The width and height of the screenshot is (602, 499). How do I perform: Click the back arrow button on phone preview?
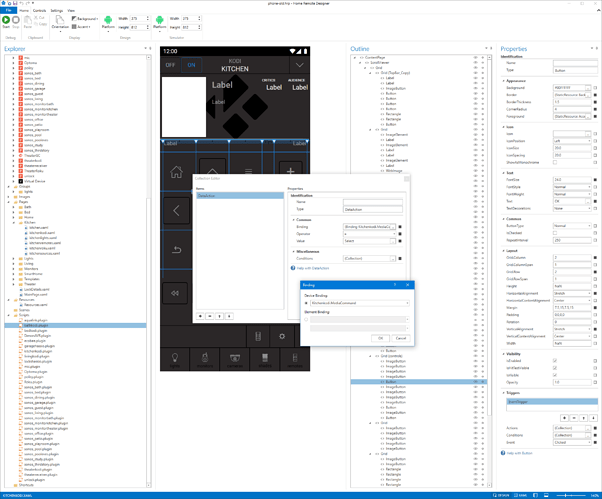pyautogui.click(x=177, y=210)
